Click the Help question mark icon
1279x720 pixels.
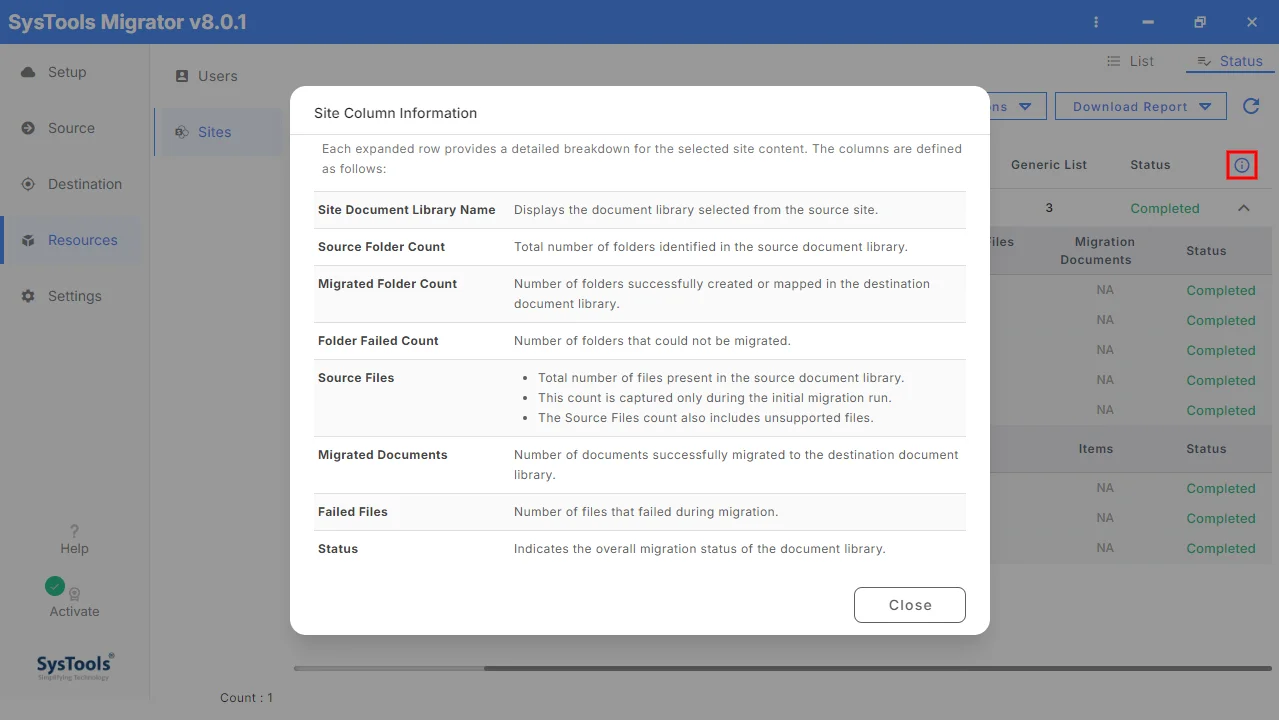click(74, 531)
